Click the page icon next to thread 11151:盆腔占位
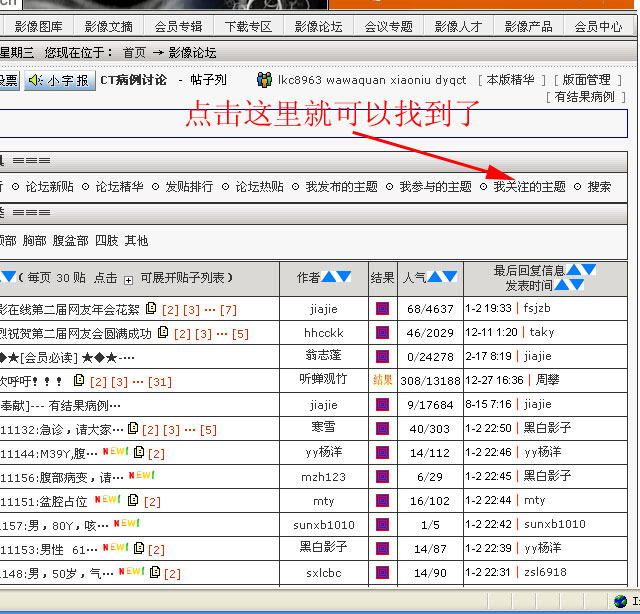This screenshot has height=614, width=640. click(134, 500)
